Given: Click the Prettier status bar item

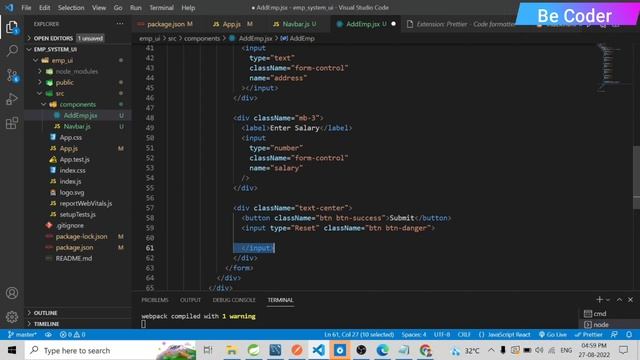Looking at the screenshot, I should 589,335.
